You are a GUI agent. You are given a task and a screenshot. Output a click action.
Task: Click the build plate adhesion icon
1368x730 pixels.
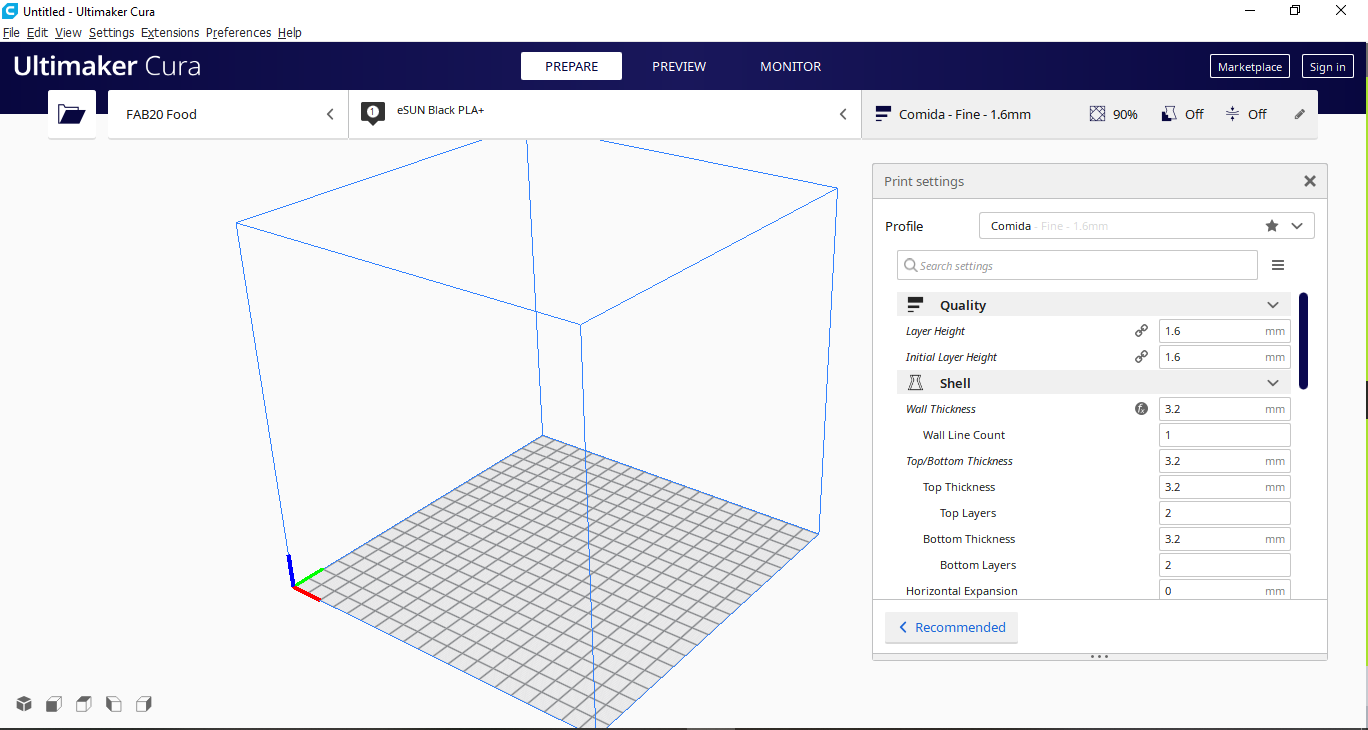pos(1232,114)
